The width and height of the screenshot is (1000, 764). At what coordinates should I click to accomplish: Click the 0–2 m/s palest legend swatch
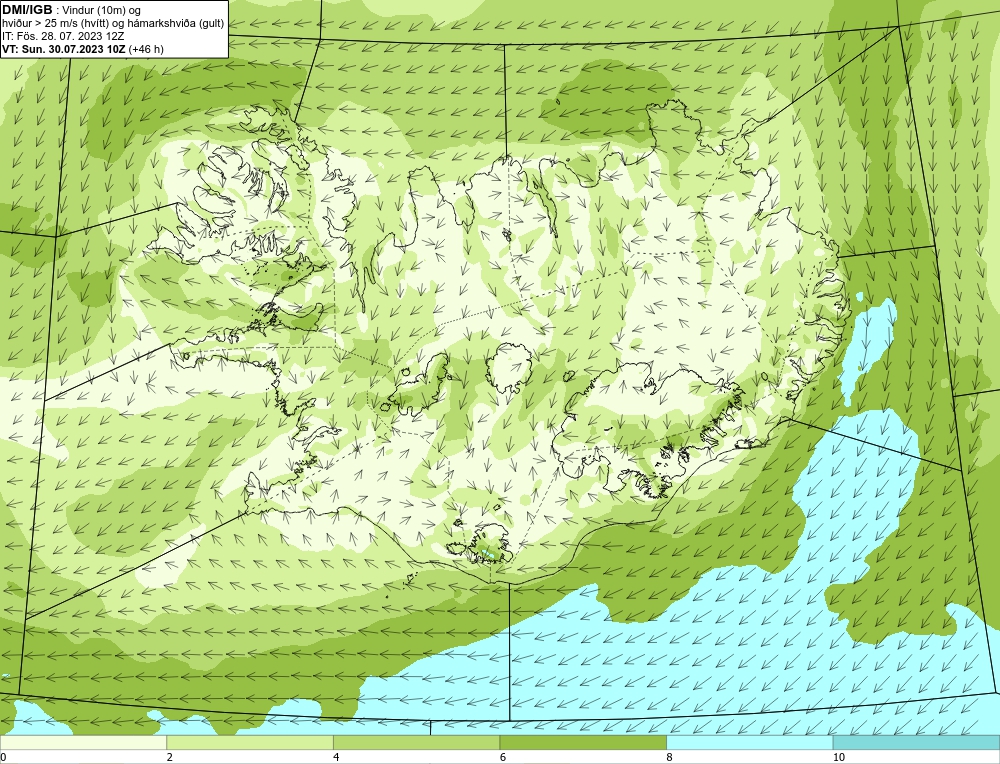(x=84, y=743)
